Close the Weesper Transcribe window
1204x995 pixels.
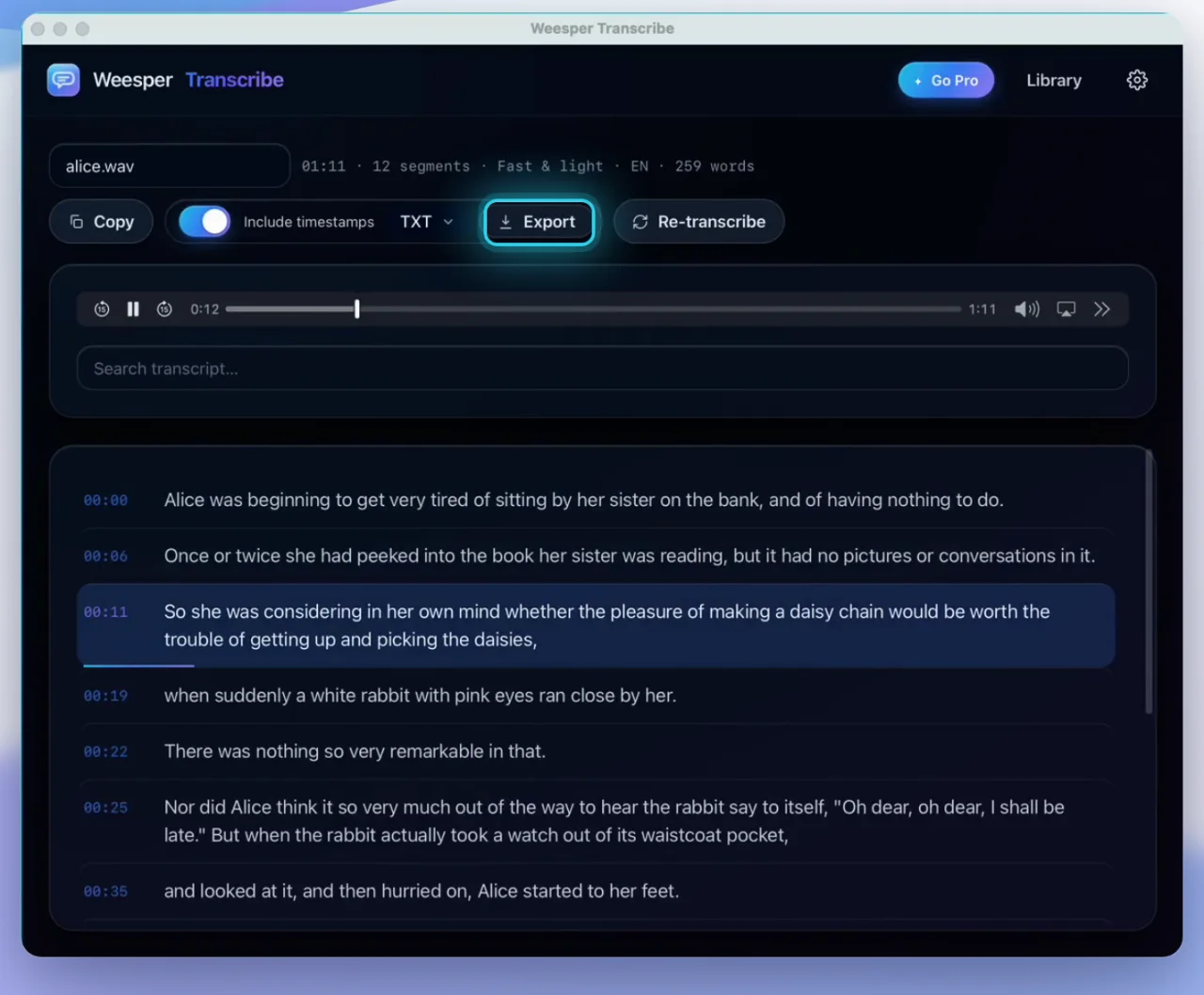point(38,29)
